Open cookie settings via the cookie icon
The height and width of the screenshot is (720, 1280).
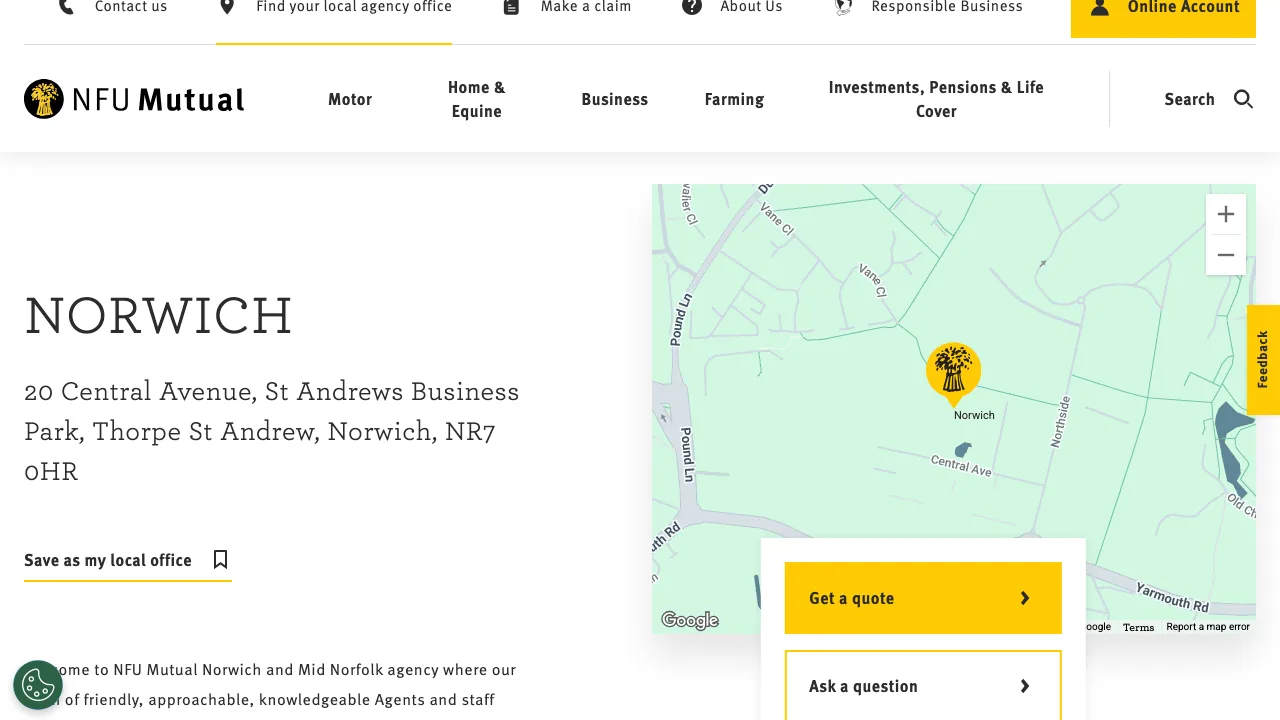pos(37,684)
